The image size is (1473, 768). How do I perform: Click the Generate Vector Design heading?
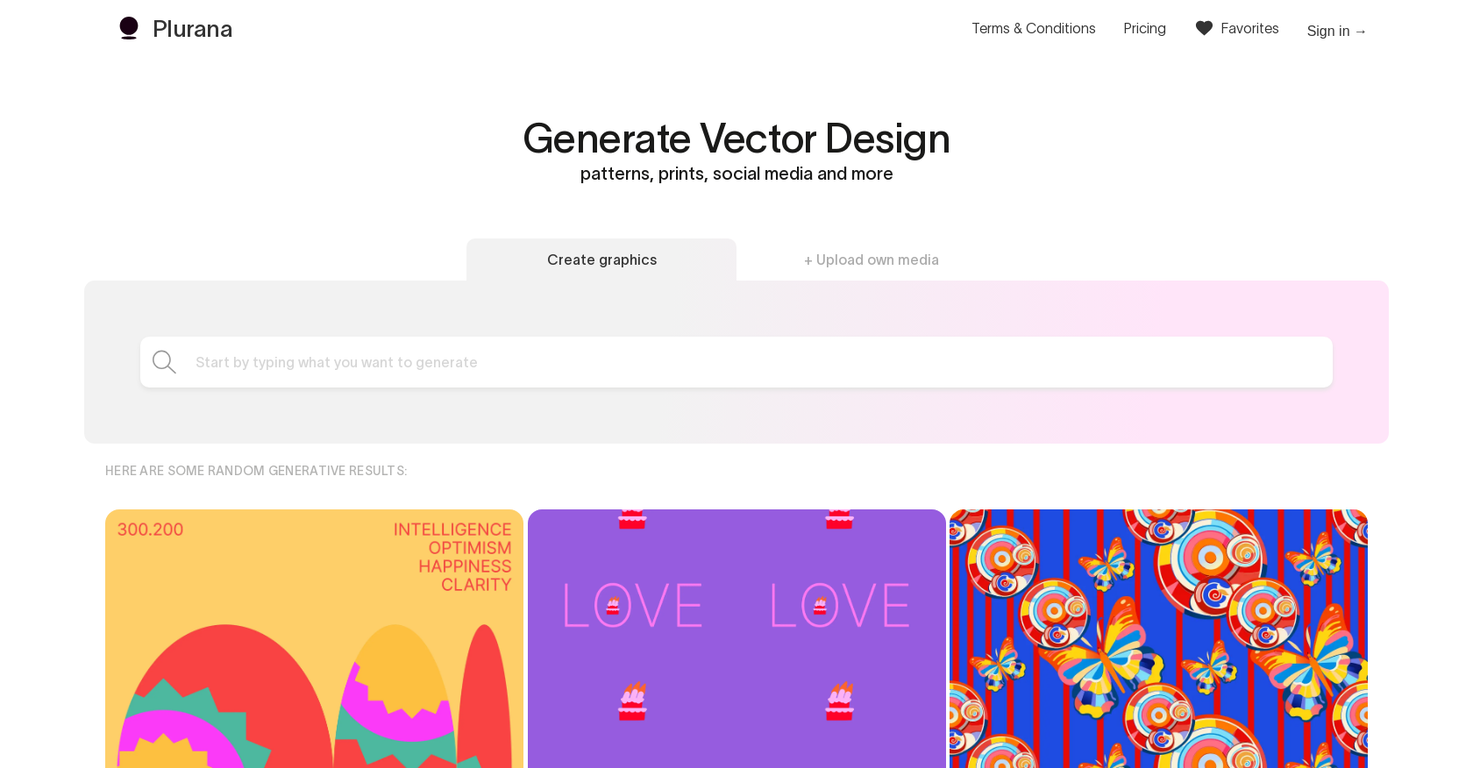tap(736, 138)
